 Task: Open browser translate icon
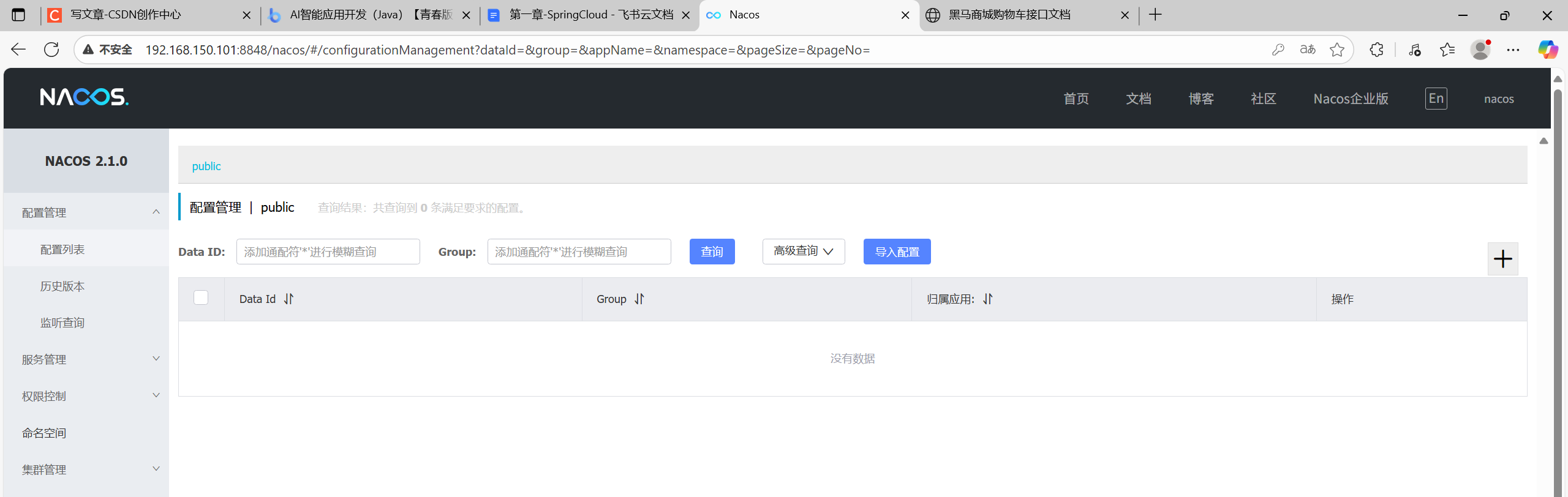click(1308, 50)
